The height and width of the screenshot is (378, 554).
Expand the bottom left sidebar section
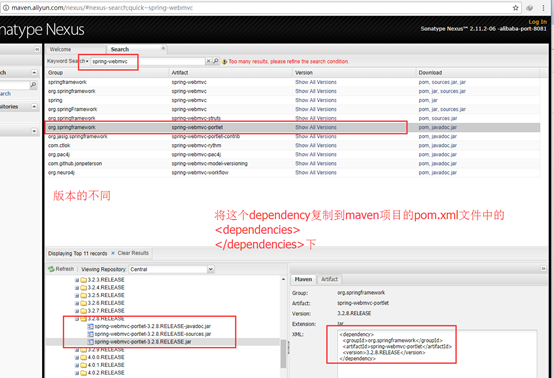34,131
